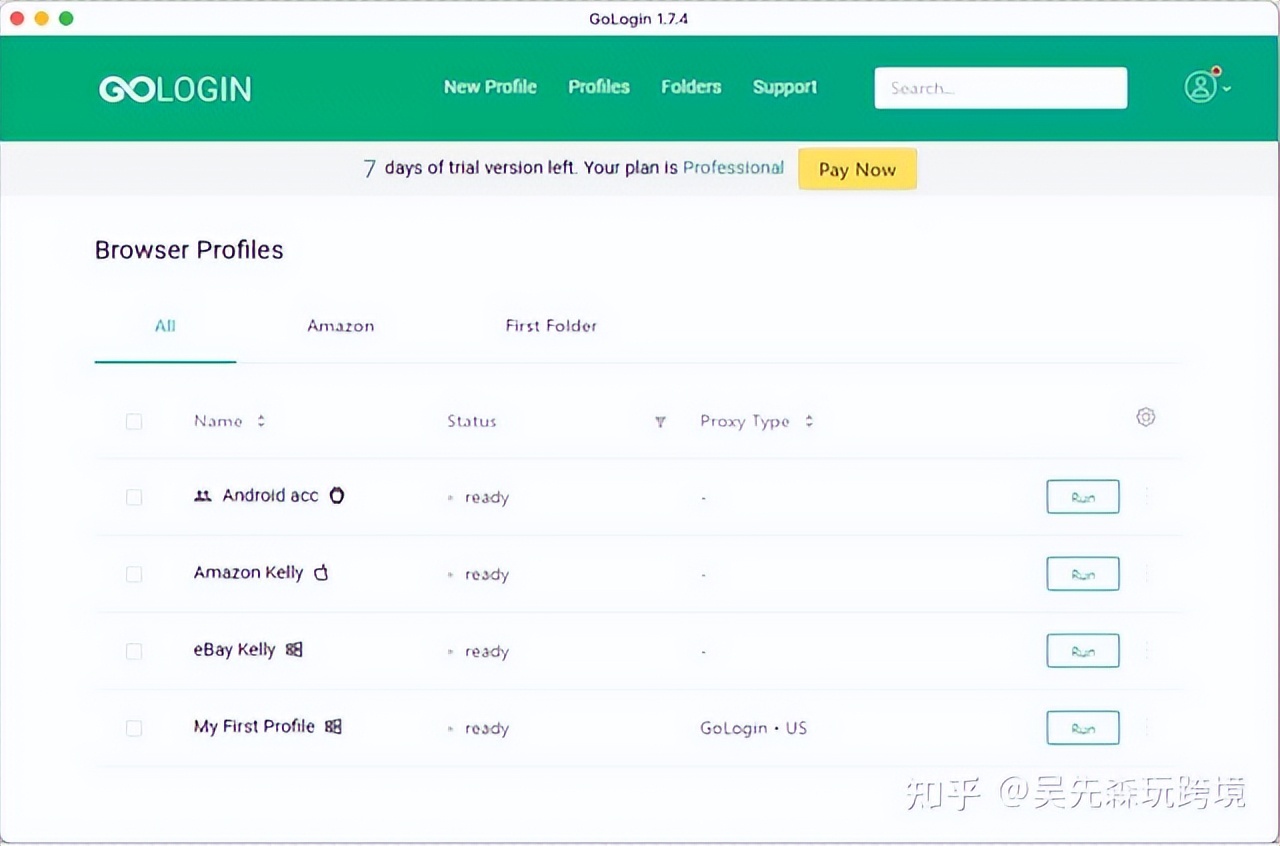
Task: Click the ready status of My First Profile
Action: 486,728
